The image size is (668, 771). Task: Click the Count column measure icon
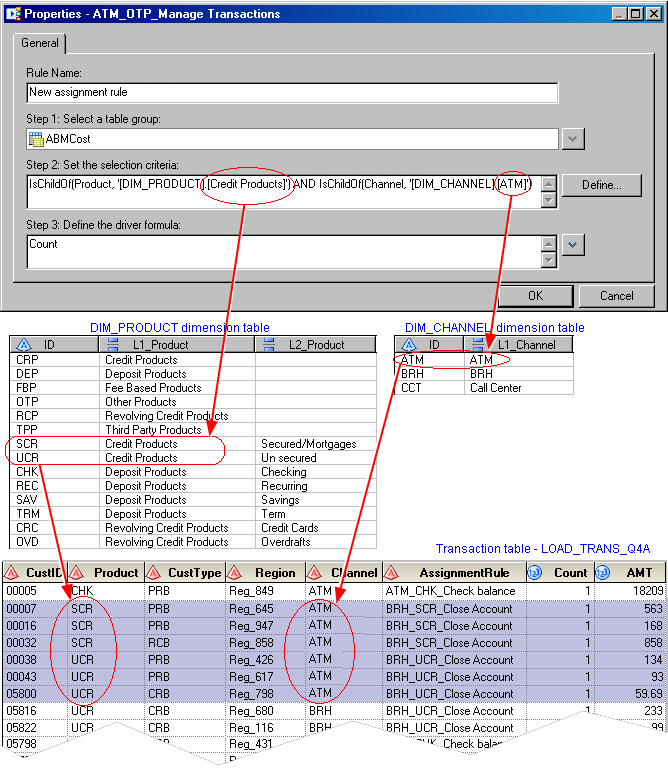534,573
